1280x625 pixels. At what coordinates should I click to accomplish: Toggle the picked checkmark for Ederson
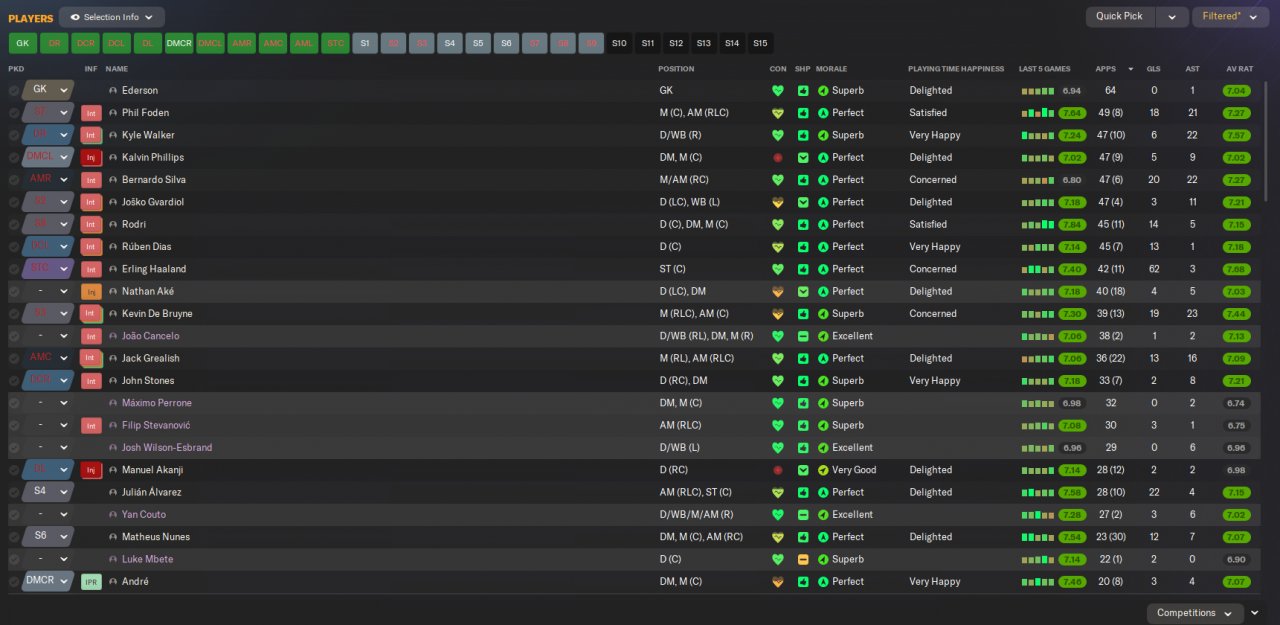point(14,91)
